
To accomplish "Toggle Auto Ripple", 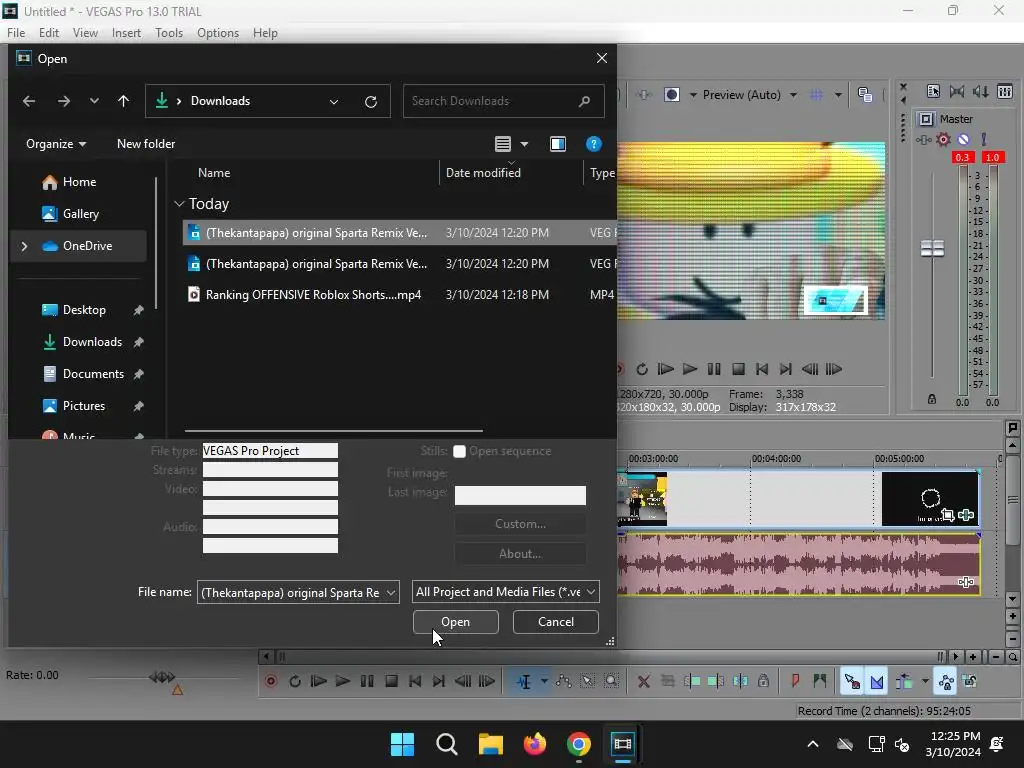I will pyautogui.click(x=904, y=681).
